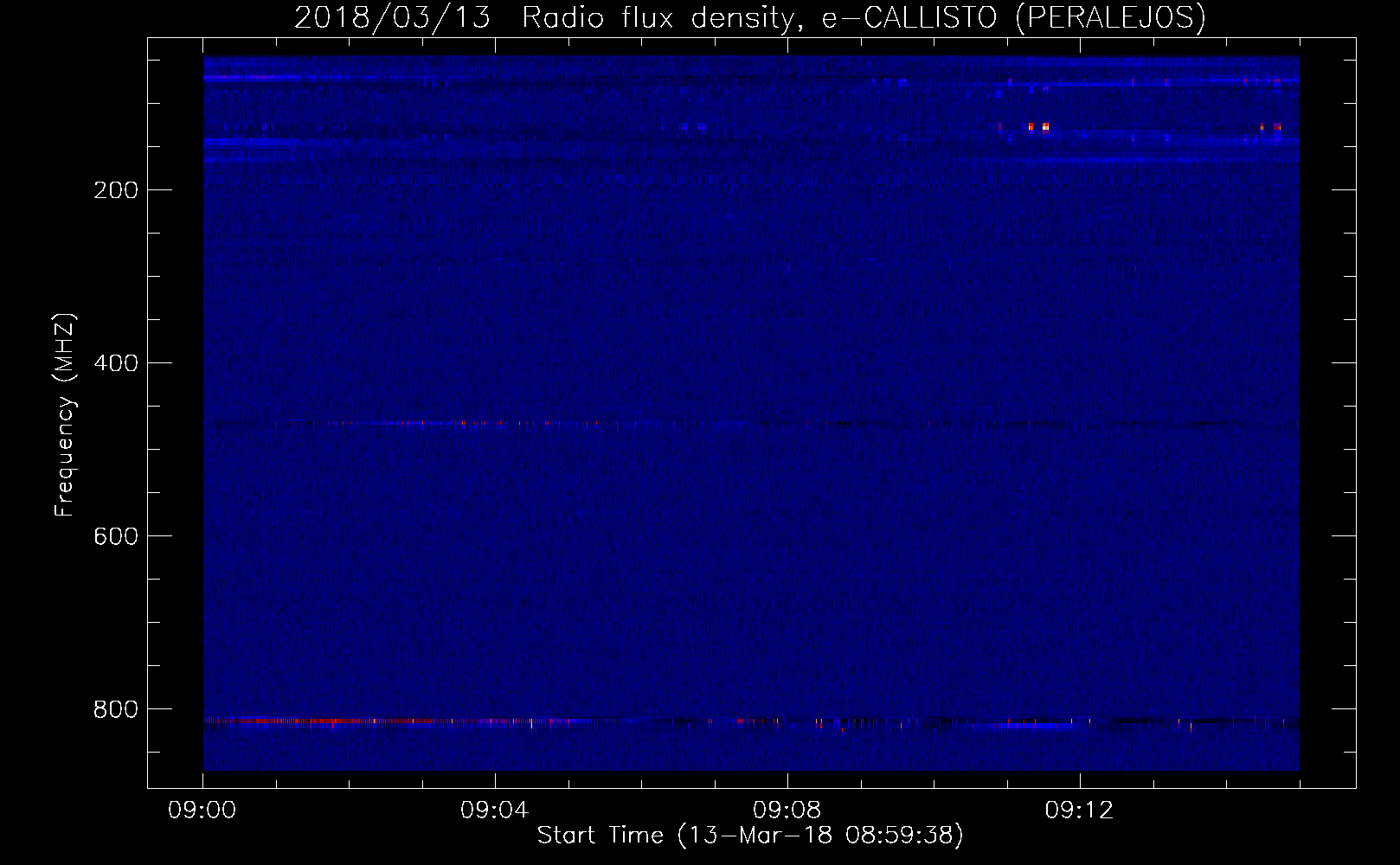The width and height of the screenshot is (1400, 865).
Task: Click the 'Frequency (MHZ)' axis label
Action: [x=65, y=415]
